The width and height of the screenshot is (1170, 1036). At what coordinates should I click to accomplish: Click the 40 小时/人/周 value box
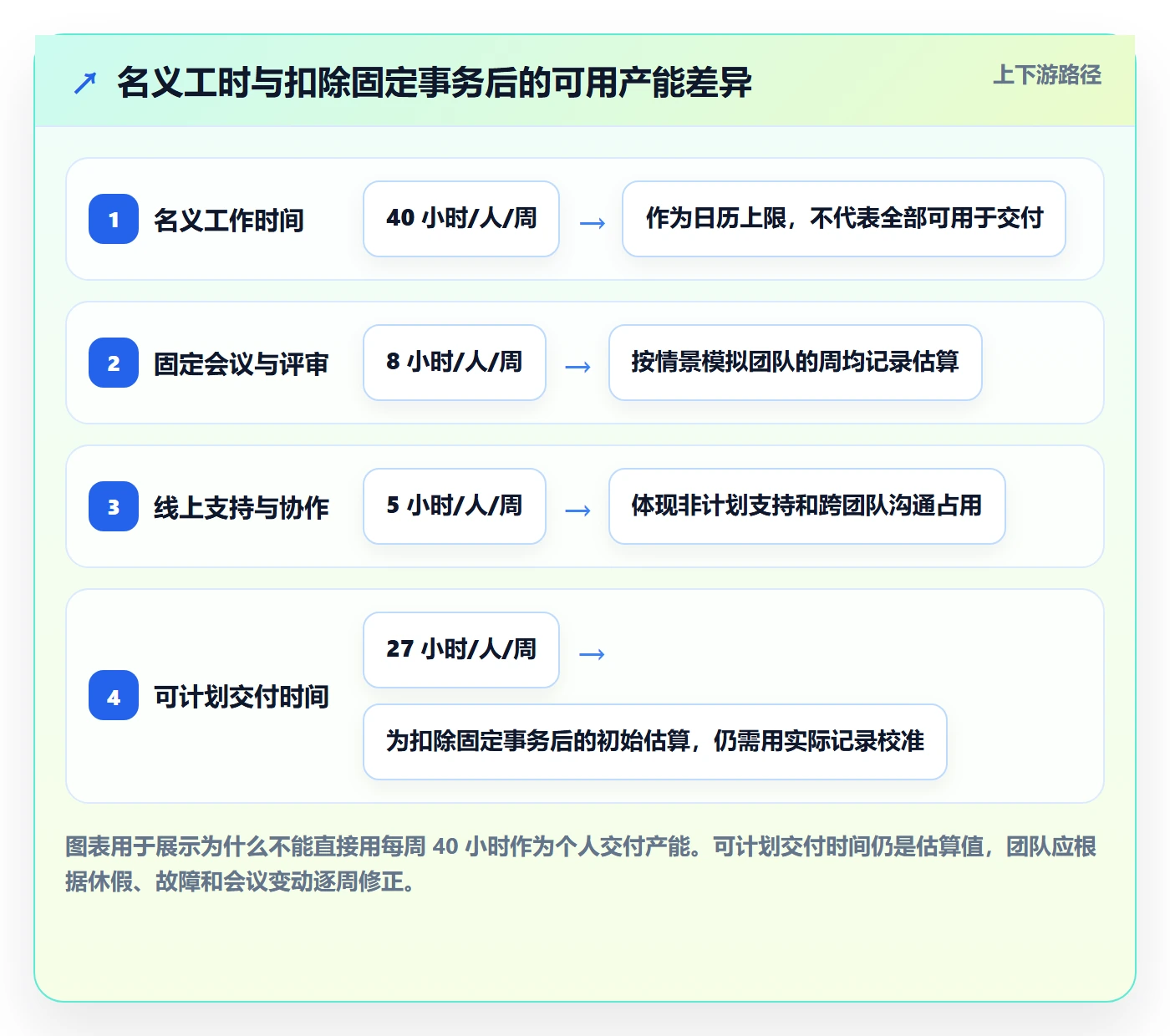(461, 219)
